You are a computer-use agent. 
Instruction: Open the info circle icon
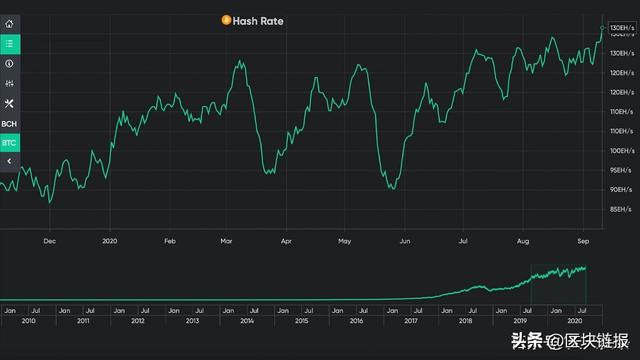point(9,64)
